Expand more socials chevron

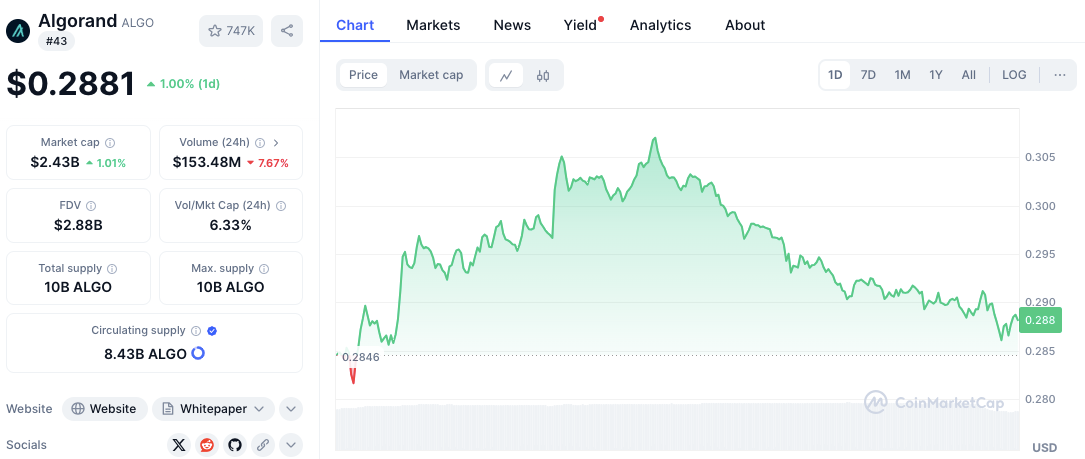click(x=290, y=445)
